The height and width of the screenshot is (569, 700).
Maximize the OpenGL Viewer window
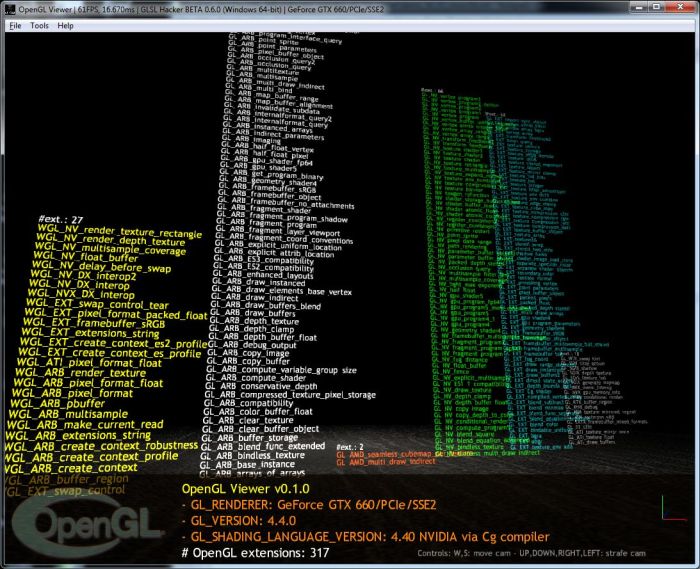tap(657, 7)
